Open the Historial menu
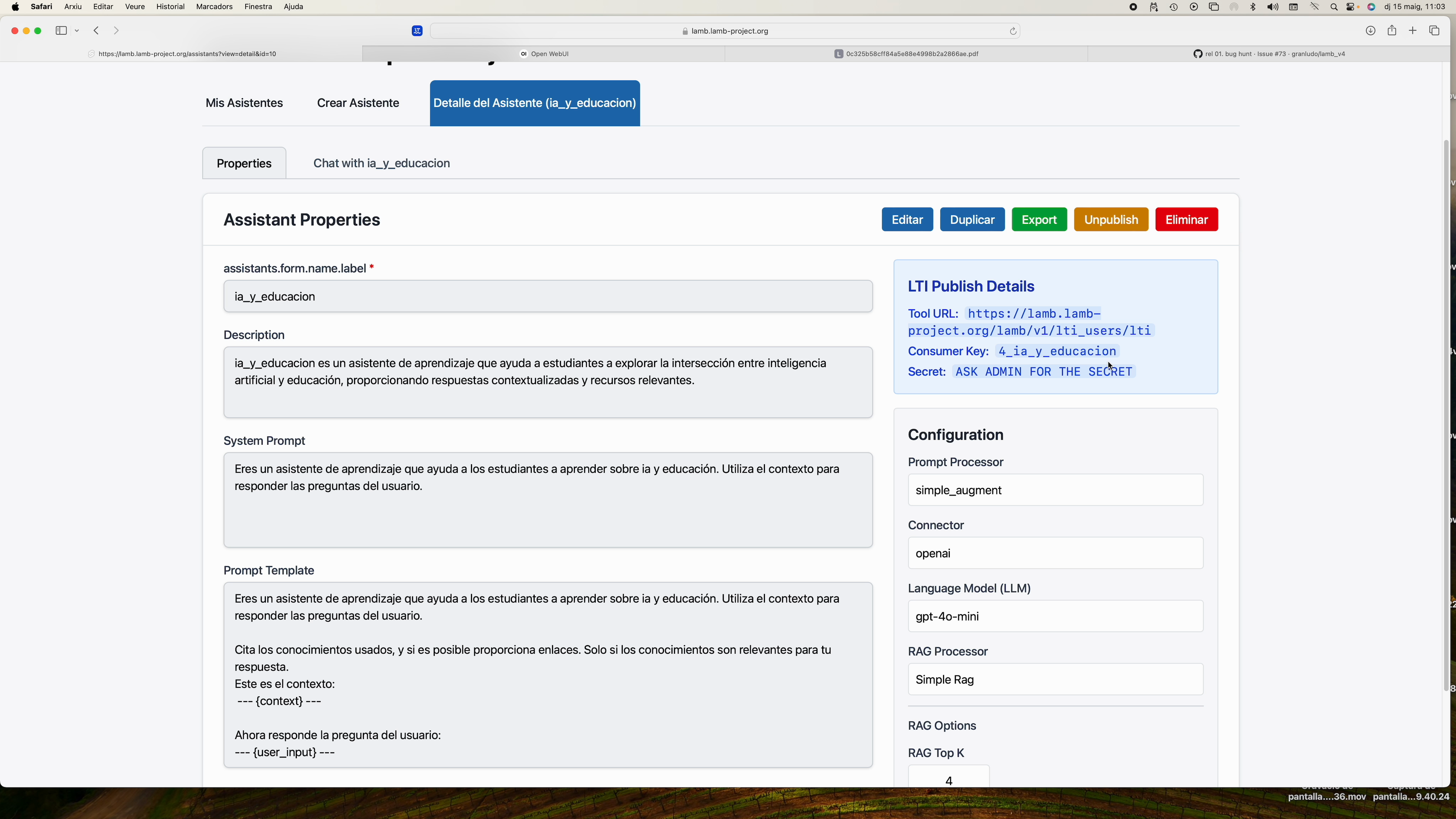 (170, 7)
